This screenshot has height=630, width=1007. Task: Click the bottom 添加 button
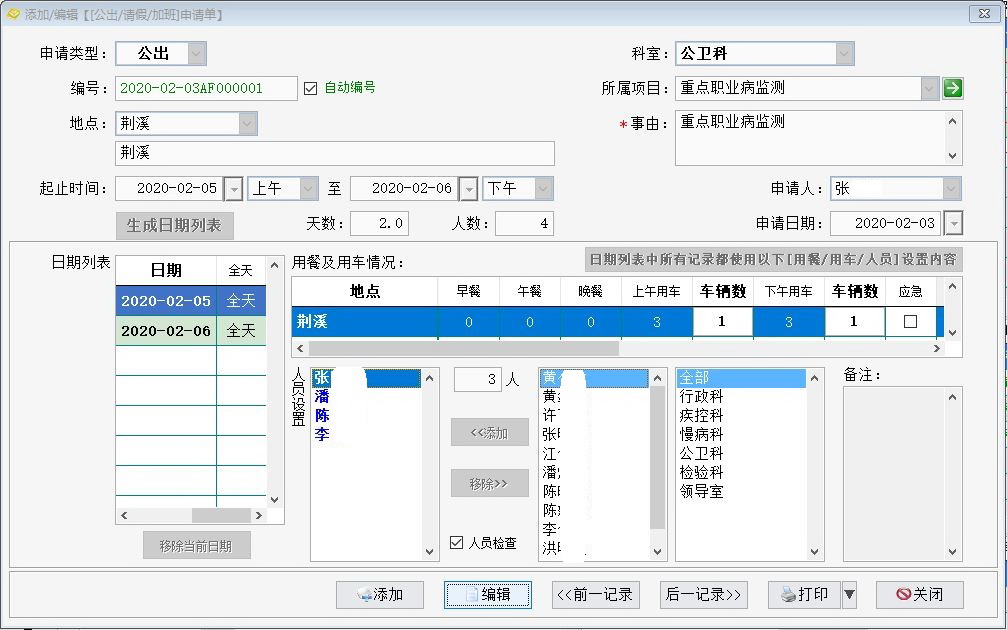[380, 595]
